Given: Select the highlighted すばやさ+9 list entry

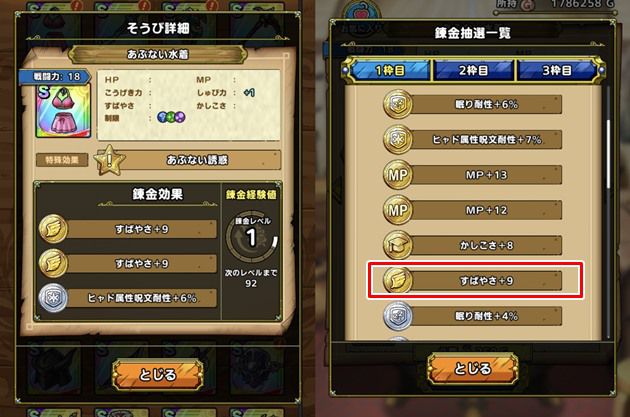Looking at the screenshot, I should pos(475,280).
